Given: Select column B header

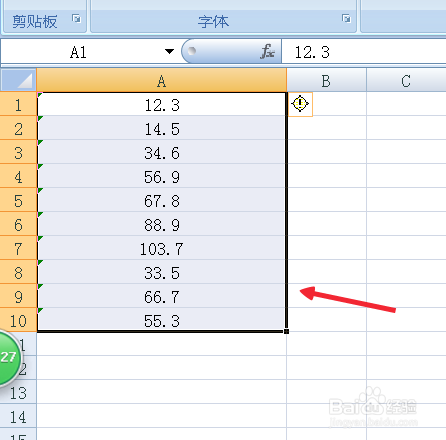Looking at the screenshot, I should click(326, 80).
